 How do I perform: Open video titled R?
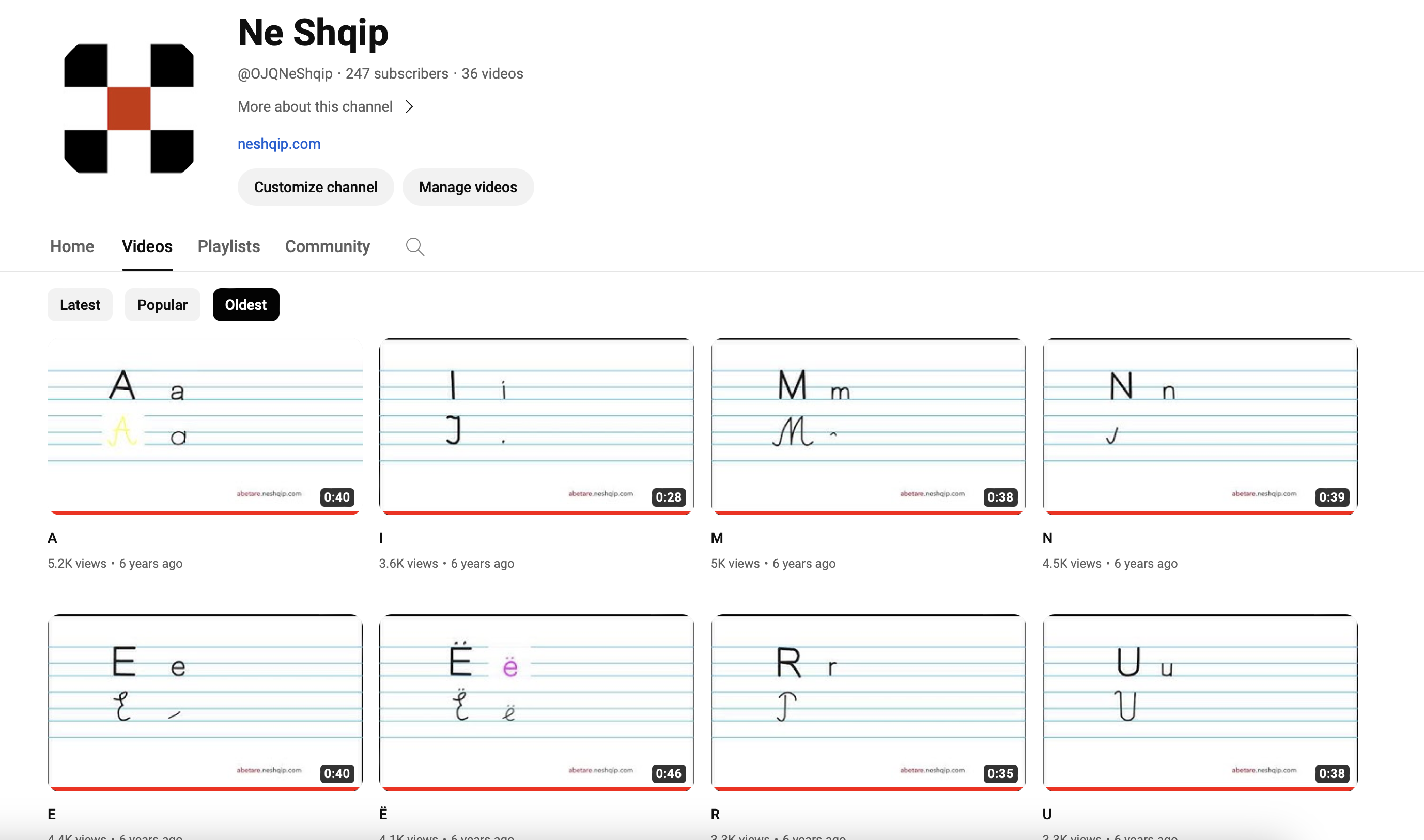716,814
